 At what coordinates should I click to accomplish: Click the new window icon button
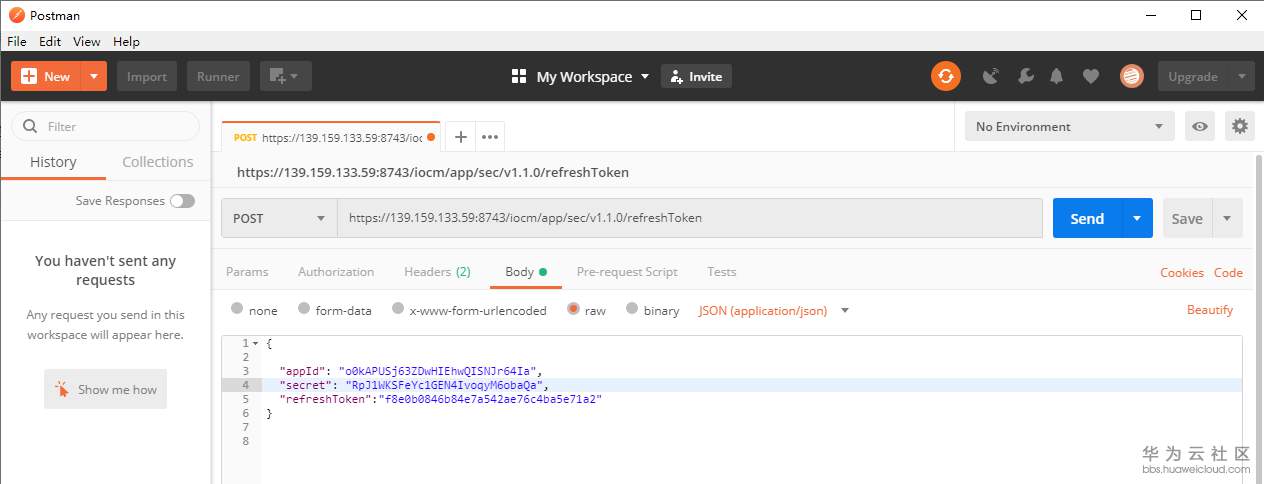coord(278,76)
